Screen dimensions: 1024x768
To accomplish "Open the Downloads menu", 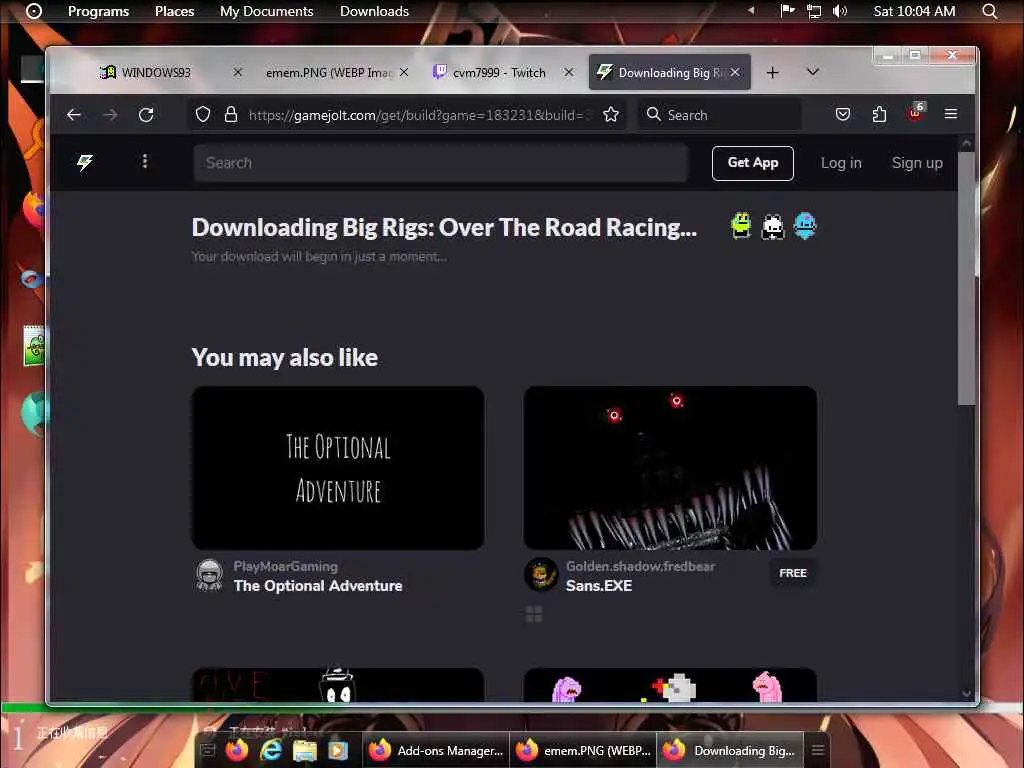I will [x=374, y=11].
